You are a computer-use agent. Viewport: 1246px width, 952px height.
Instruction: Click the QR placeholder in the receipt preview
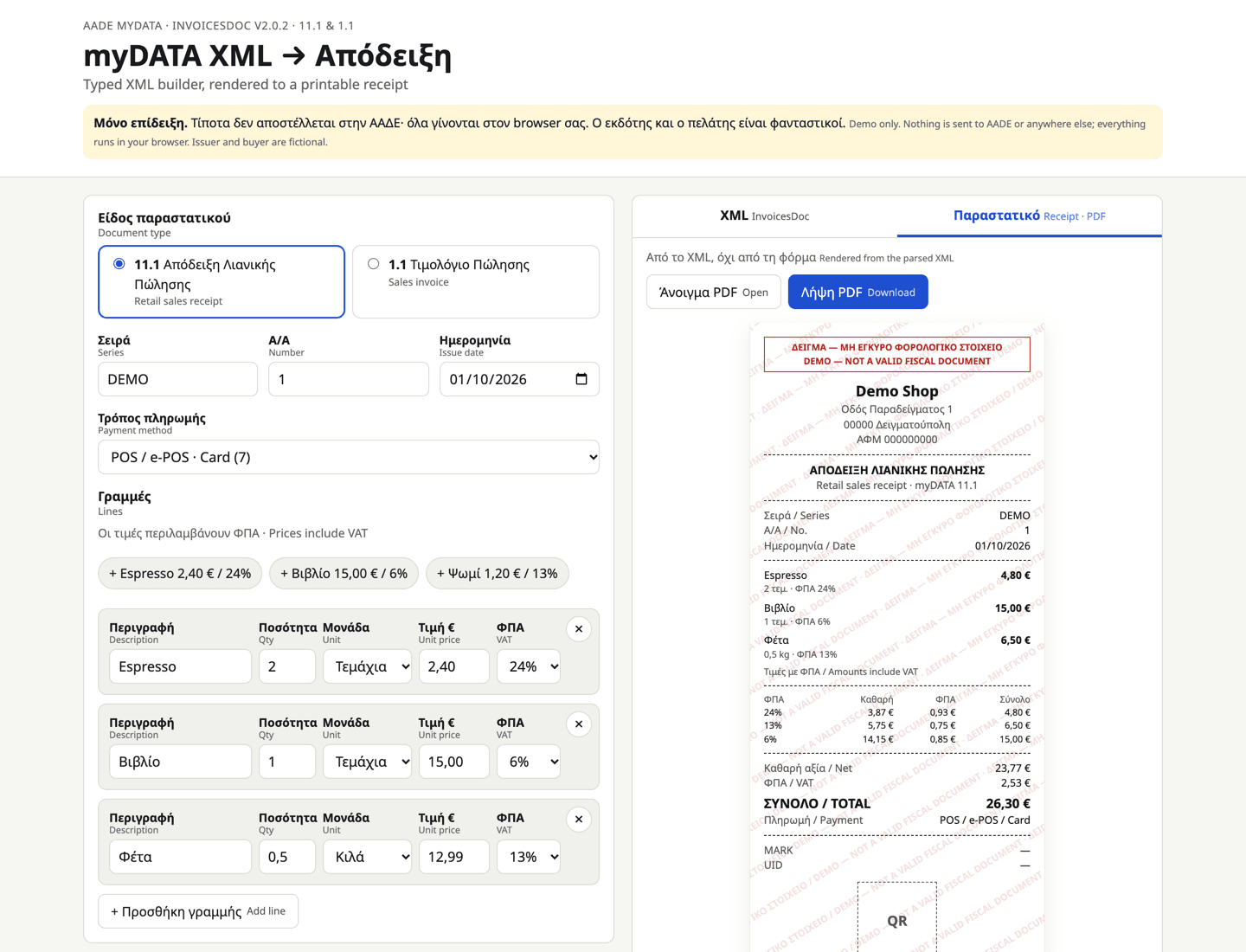click(x=897, y=917)
